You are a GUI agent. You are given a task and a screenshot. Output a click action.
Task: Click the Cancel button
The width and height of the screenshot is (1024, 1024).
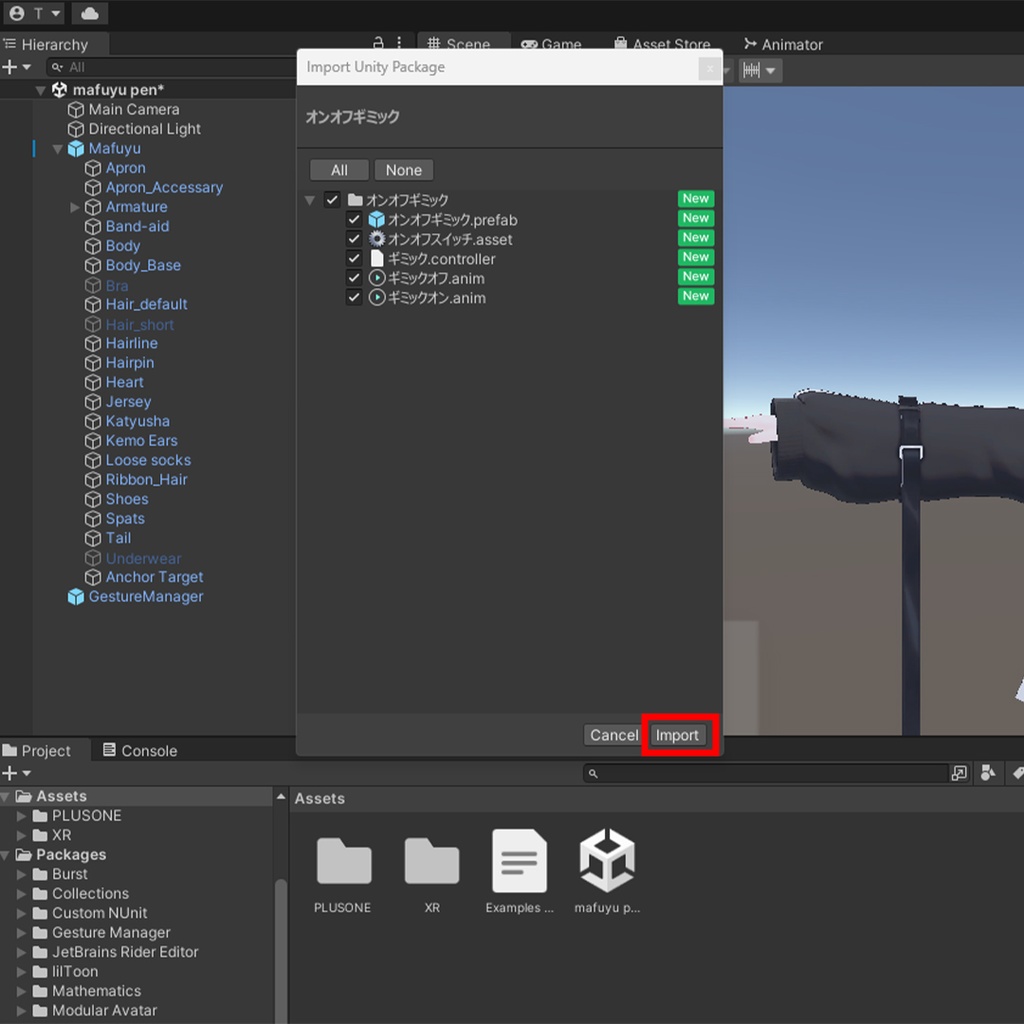coord(614,735)
